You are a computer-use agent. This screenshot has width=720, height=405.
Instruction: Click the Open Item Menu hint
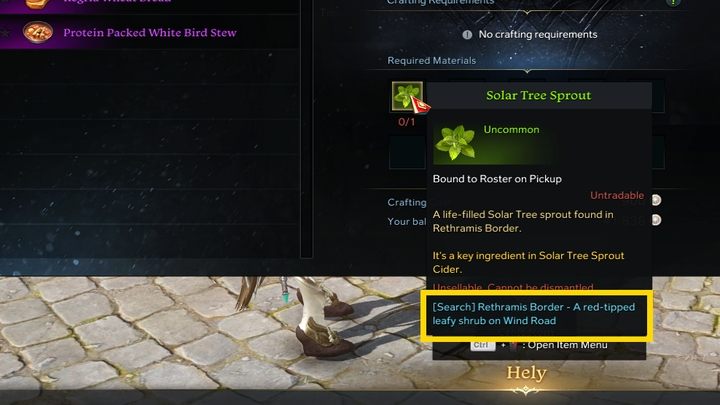567,345
